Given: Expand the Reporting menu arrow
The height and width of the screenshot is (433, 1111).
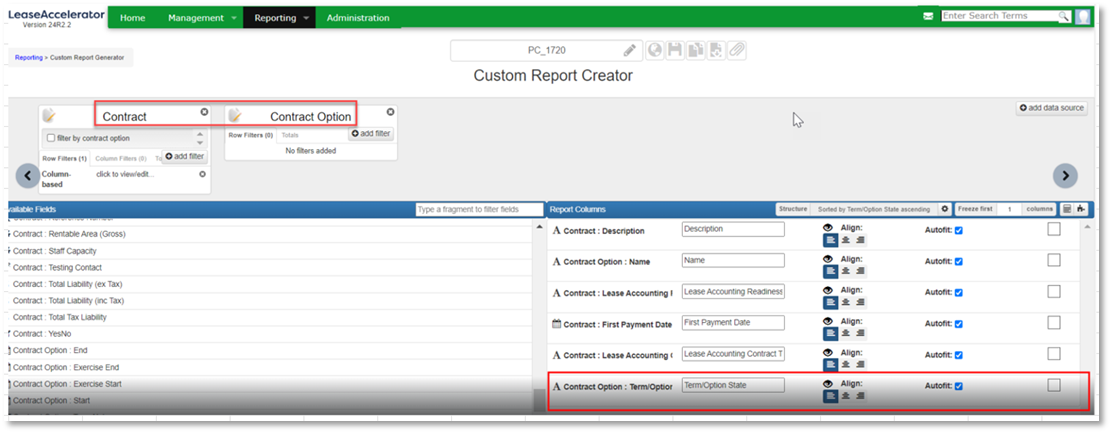Looking at the screenshot, I should point(306,18).
